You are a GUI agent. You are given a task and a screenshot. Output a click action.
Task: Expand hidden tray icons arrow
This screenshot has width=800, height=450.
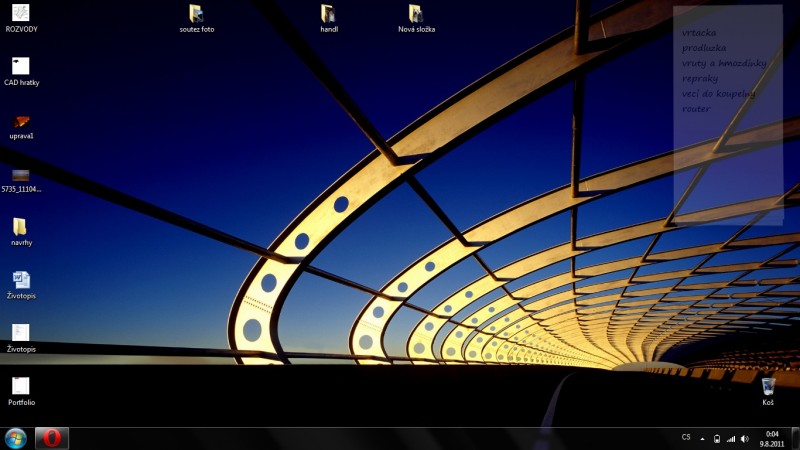703,438
